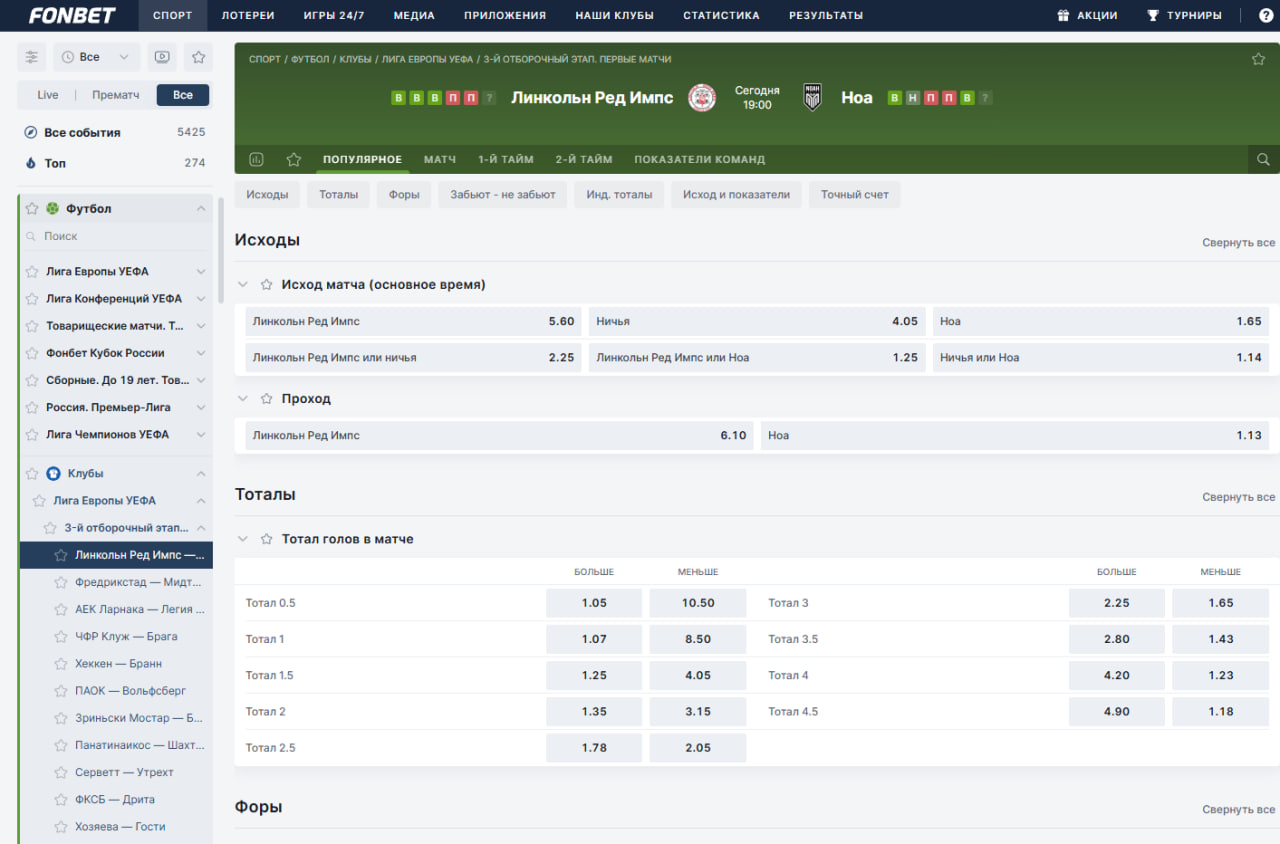Open the time period Все dropdown
Screen dimensions: 1280x844
click(x=96, y=57)
